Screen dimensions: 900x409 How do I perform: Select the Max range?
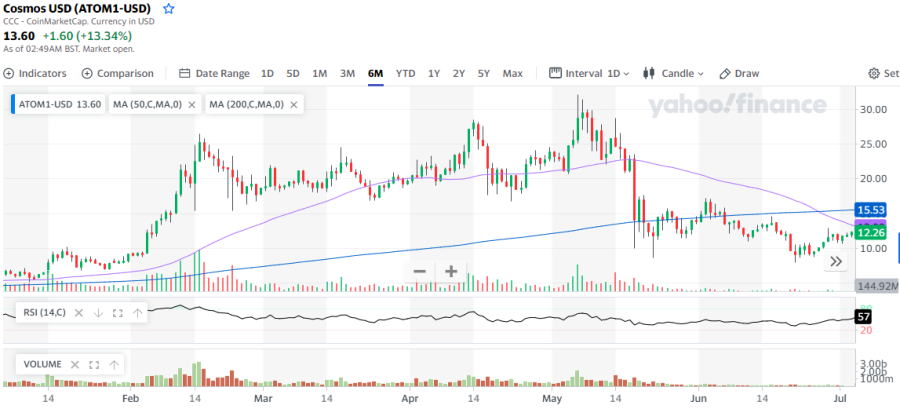tap(513, 73)
